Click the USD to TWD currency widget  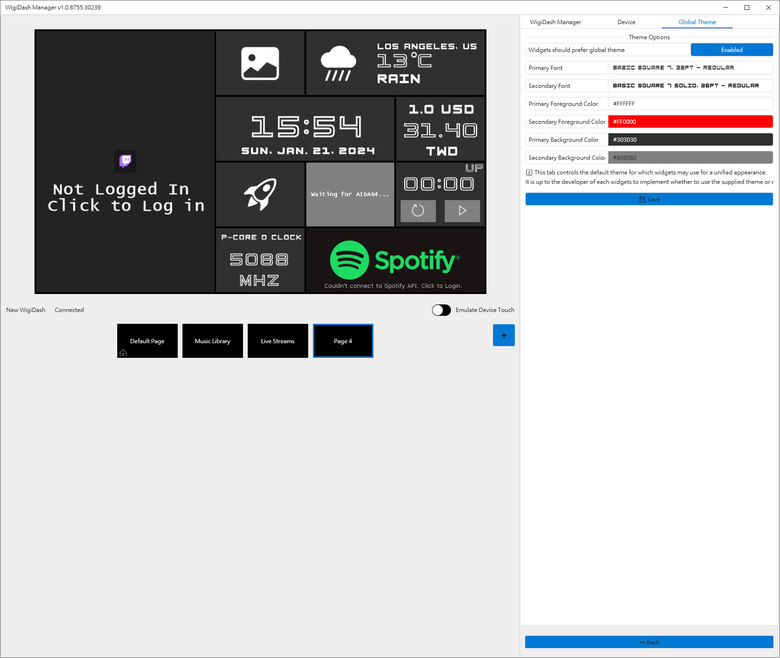[441, 129]
